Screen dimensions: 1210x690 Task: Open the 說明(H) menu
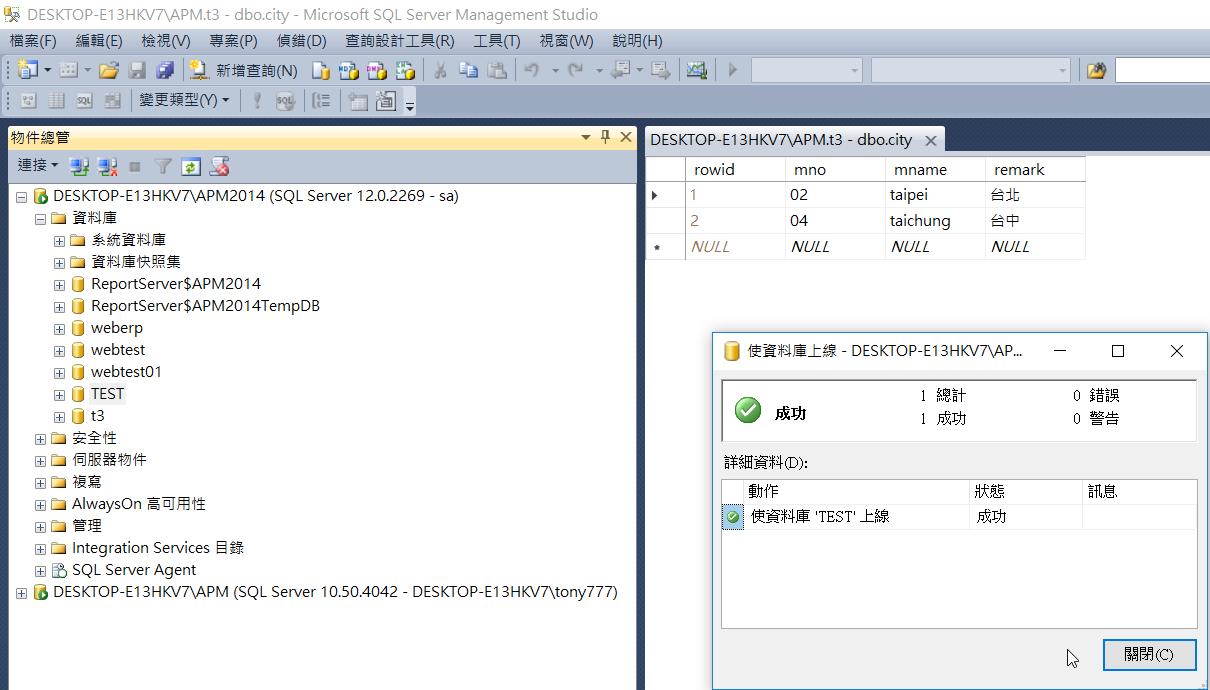click(637, 41)
